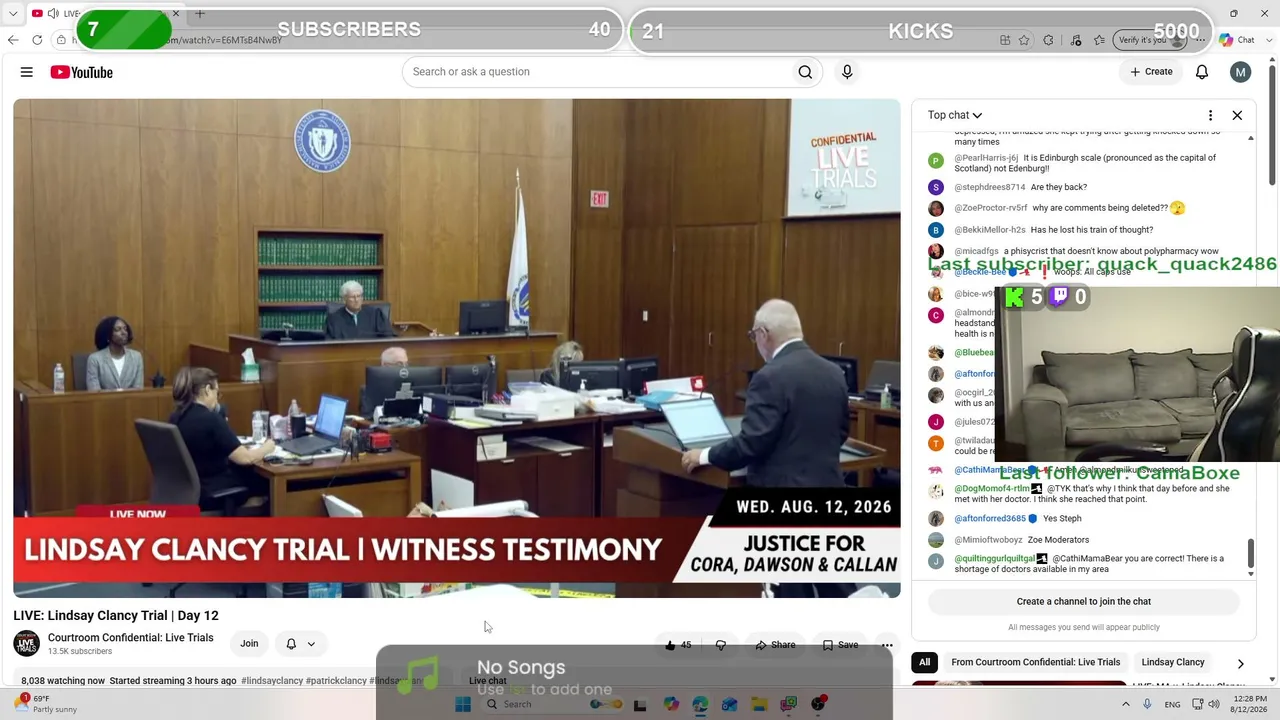Open Courtroom Confidential: Live Trials channel name
Image resolution: width=1280 pixels, height=720 pixels.
pos(131,638)
